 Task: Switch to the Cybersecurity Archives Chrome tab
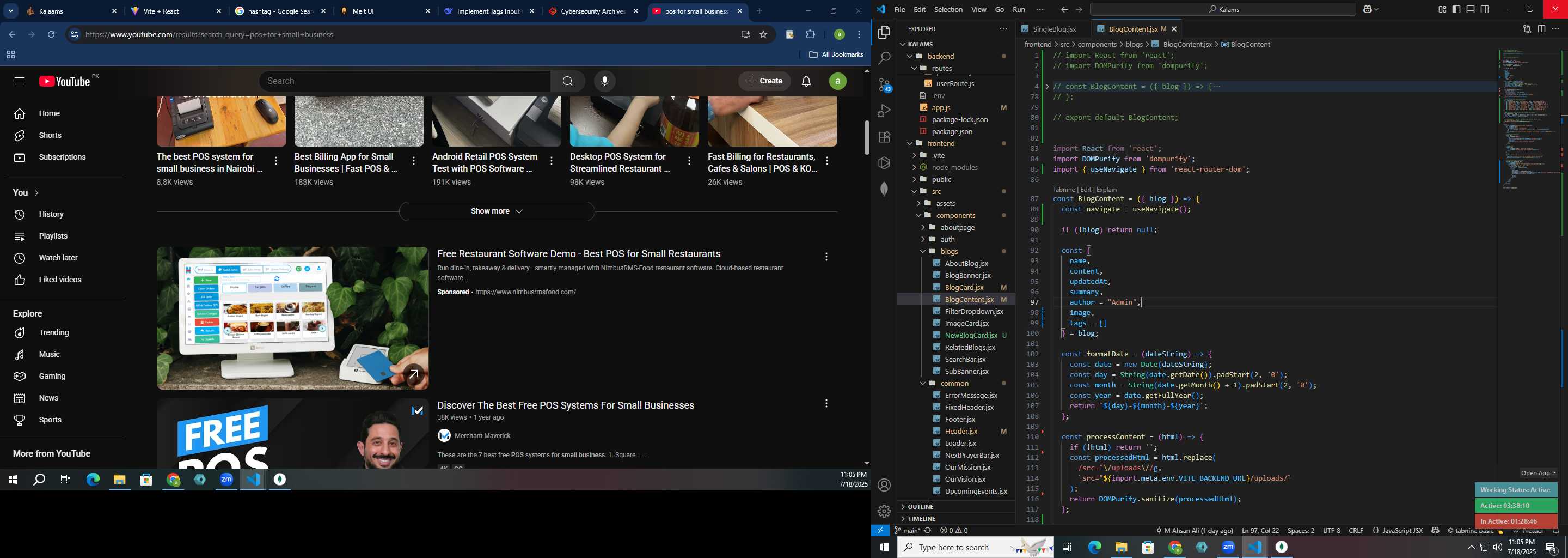tap(593, 11)
